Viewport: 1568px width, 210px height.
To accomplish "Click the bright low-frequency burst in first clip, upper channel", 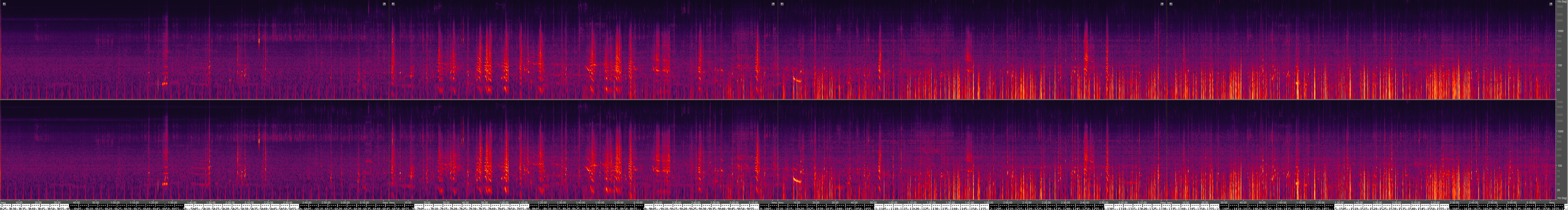I will click(x=164, y=83).
